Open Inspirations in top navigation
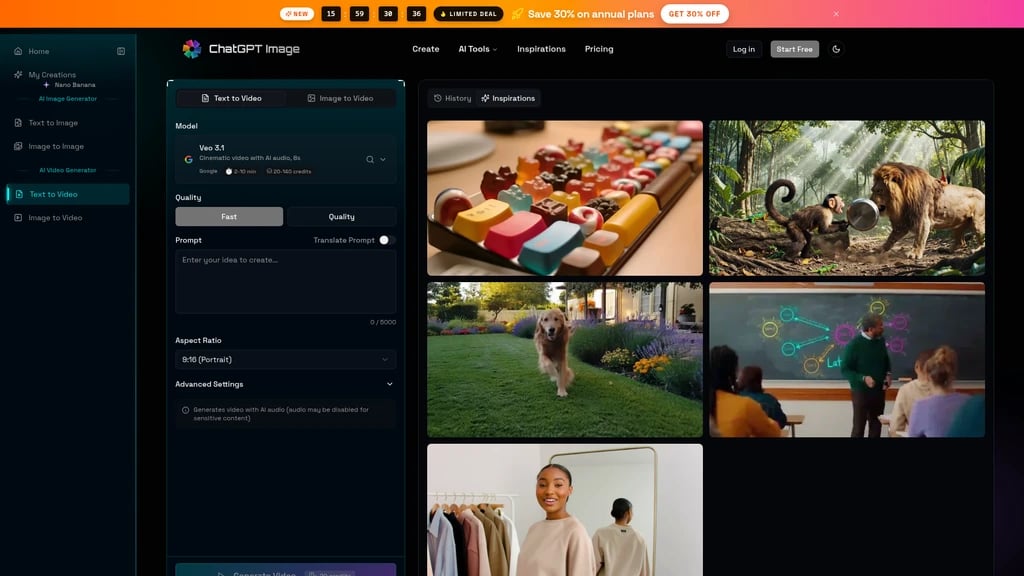 [541, 49]
